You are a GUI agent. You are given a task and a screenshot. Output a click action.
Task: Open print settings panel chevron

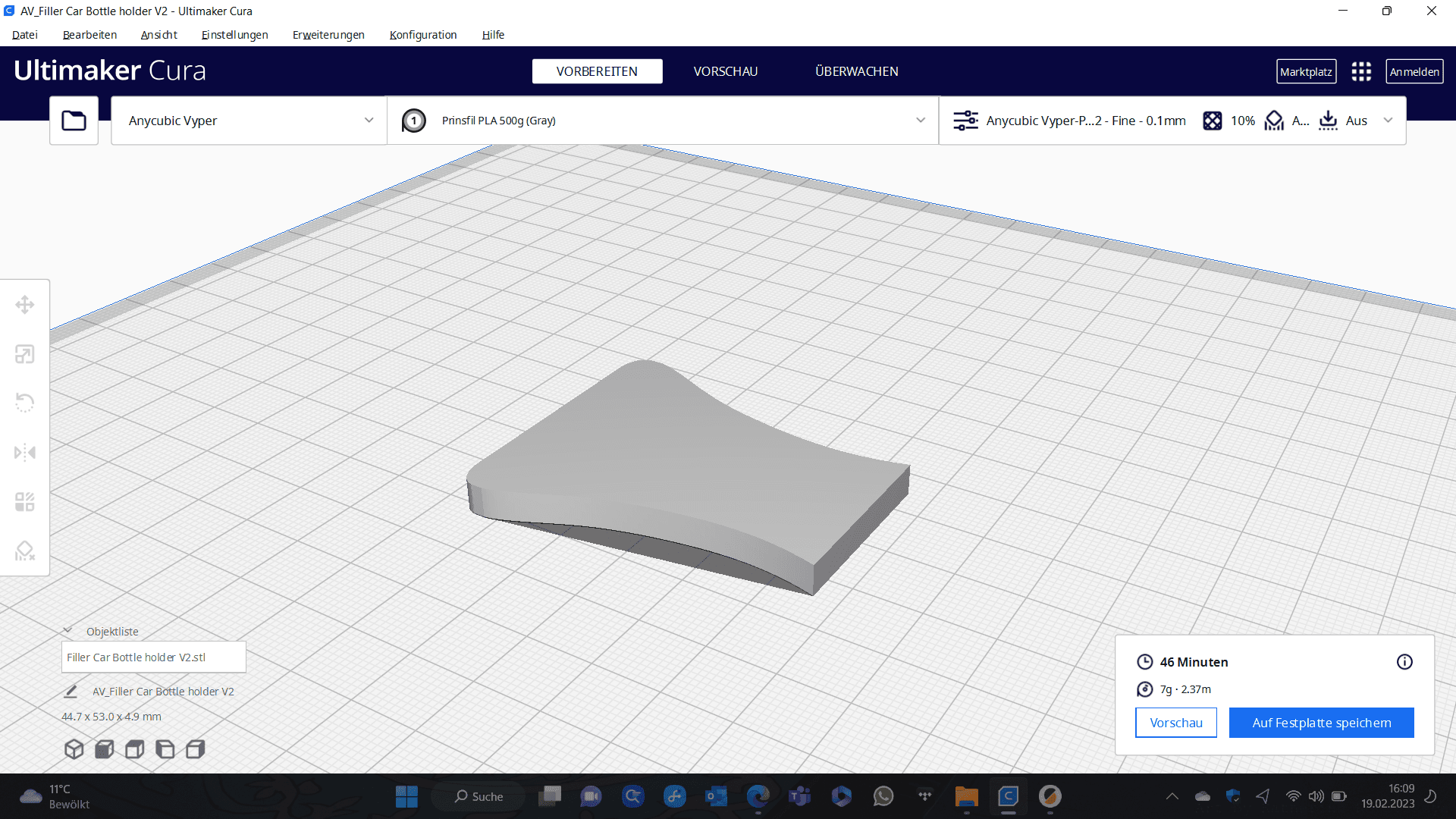1388,121
